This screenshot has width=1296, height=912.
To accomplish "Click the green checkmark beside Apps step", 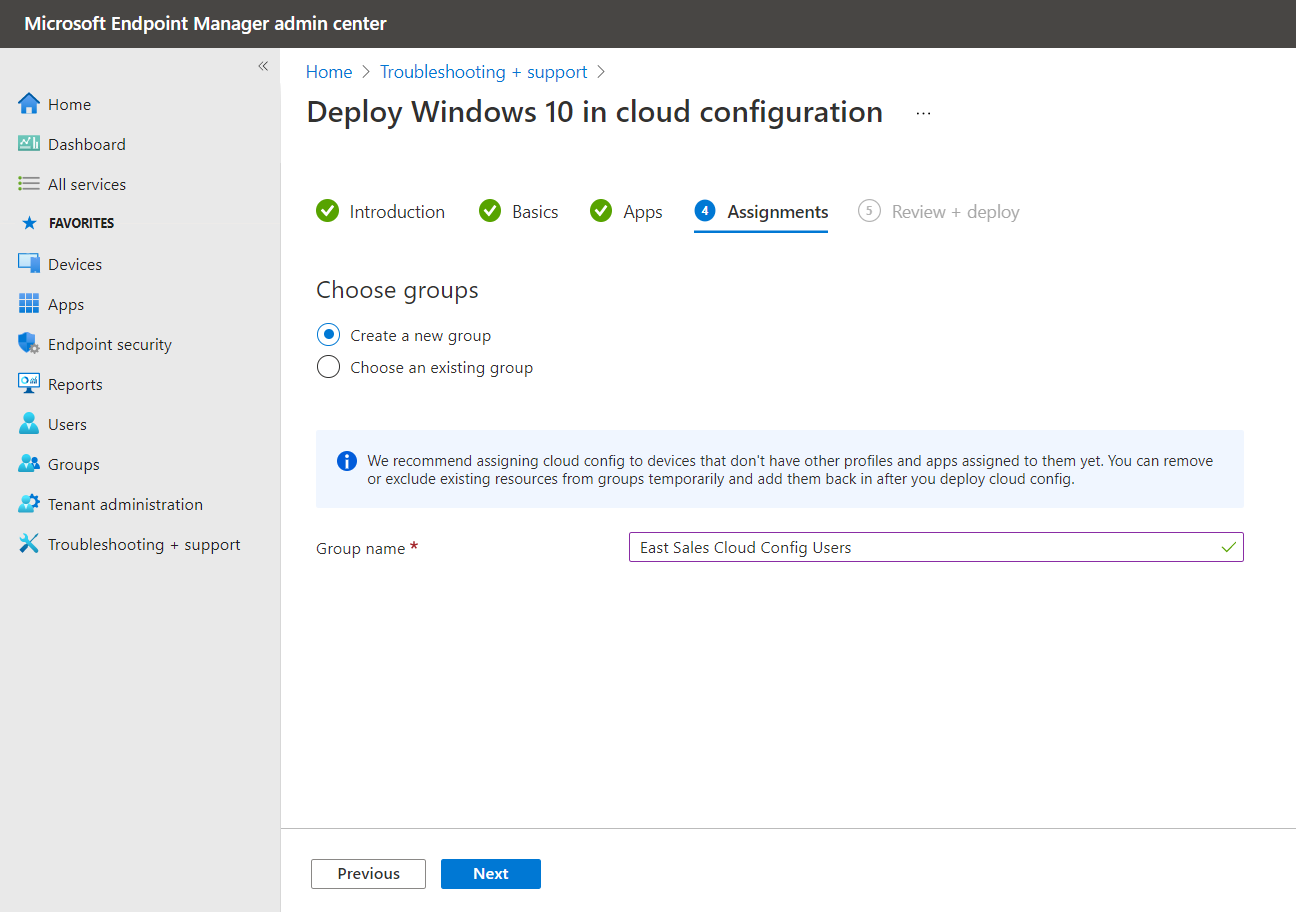I will tap(601, 211).
